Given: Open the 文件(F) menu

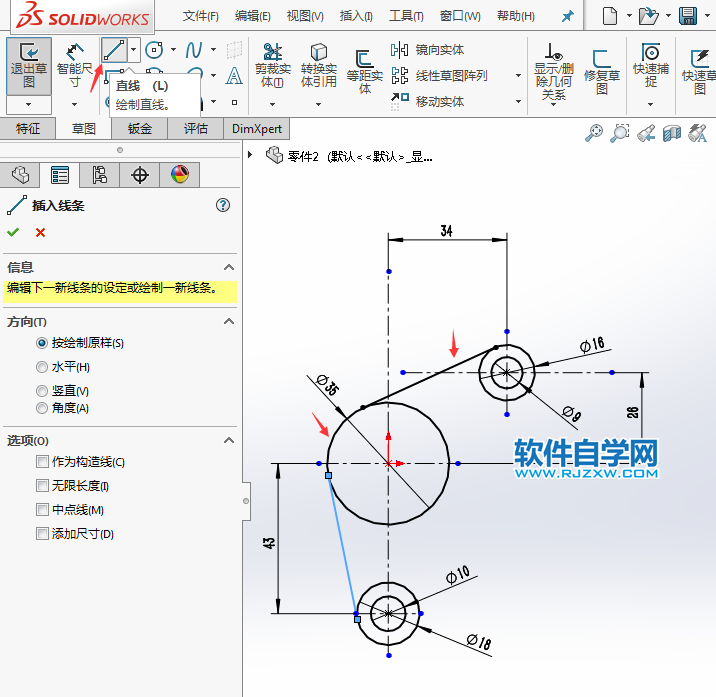Looking at the screenshot, I should pos(200,16).
